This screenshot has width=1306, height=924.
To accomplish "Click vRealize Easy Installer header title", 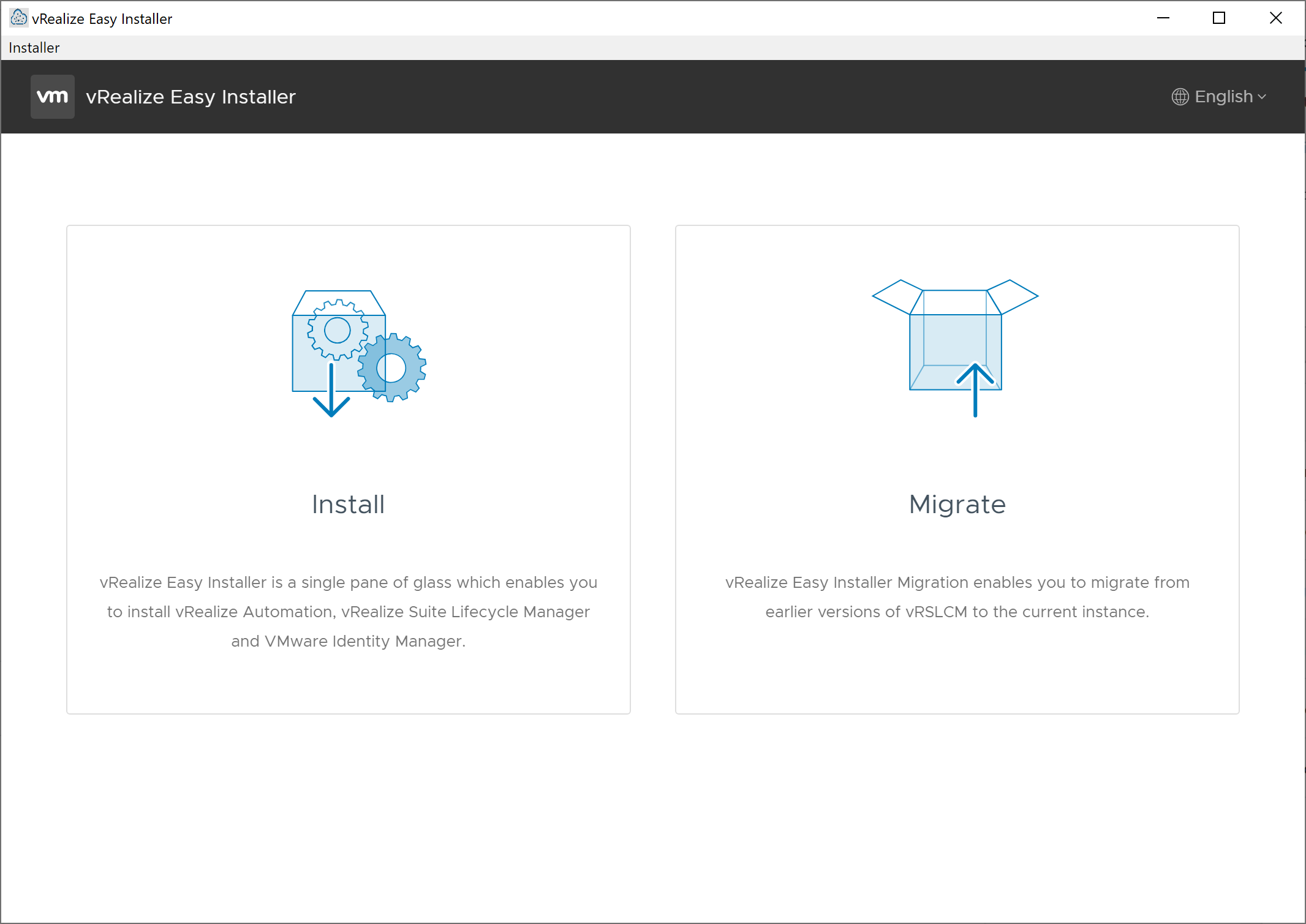I will point(191,97).
